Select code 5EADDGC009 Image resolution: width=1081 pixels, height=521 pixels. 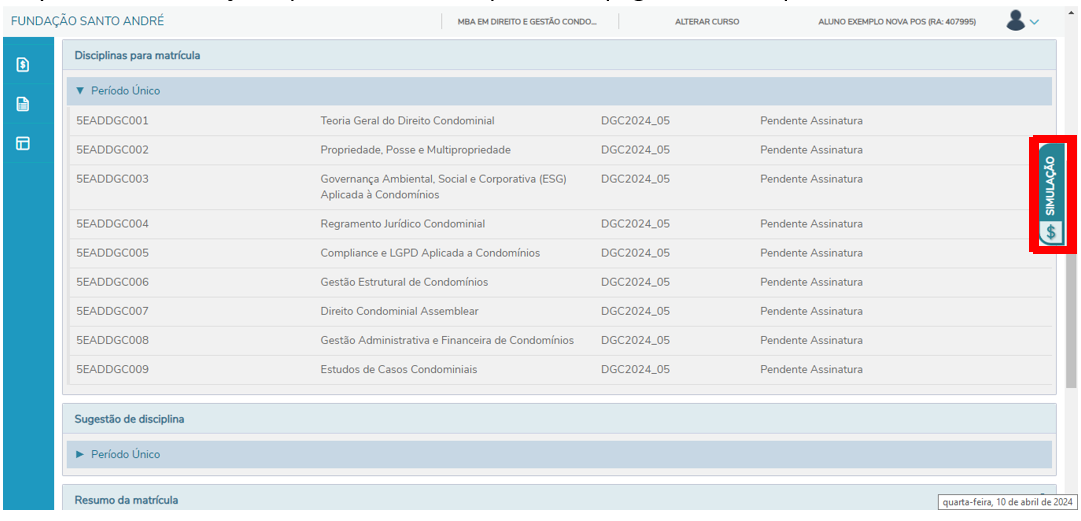point(112,369)
